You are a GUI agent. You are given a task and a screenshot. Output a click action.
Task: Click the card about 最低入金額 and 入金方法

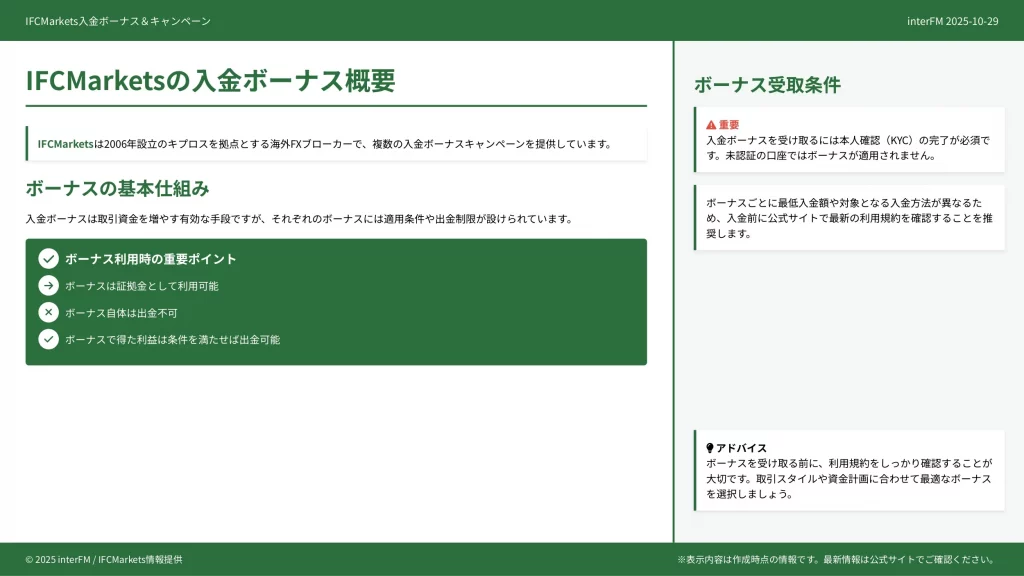click(849, 217)
